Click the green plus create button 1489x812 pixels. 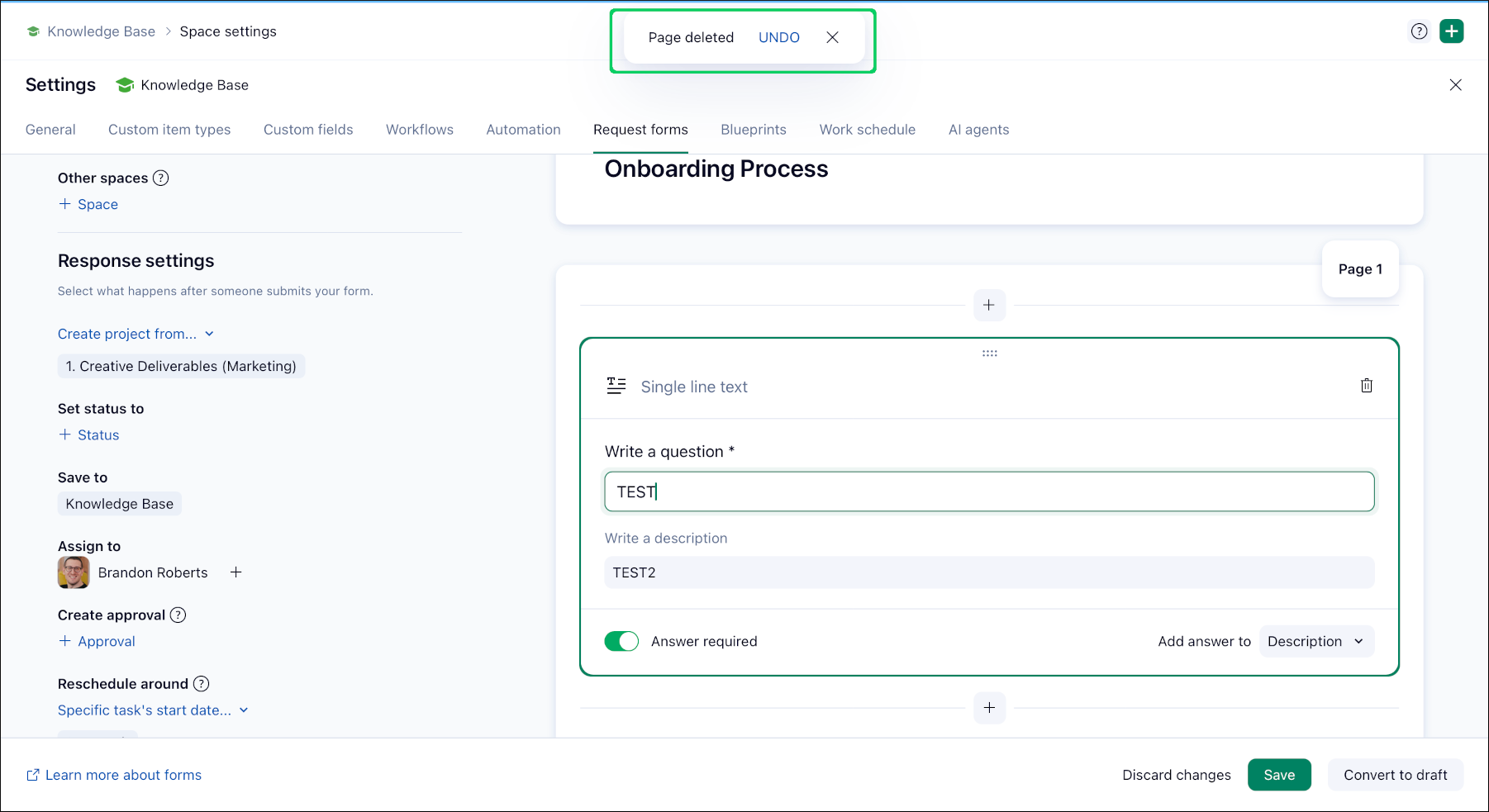(1451, 31)
